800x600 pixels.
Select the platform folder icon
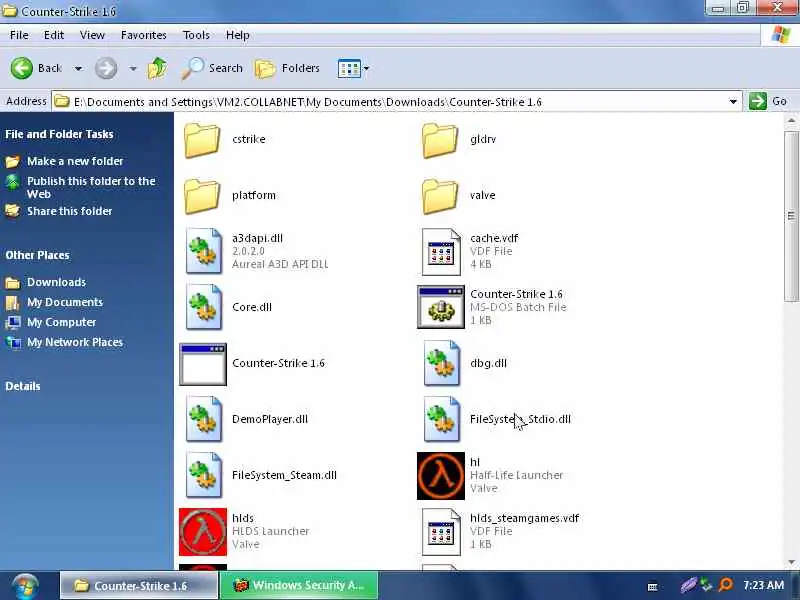[x=202, y=195]
